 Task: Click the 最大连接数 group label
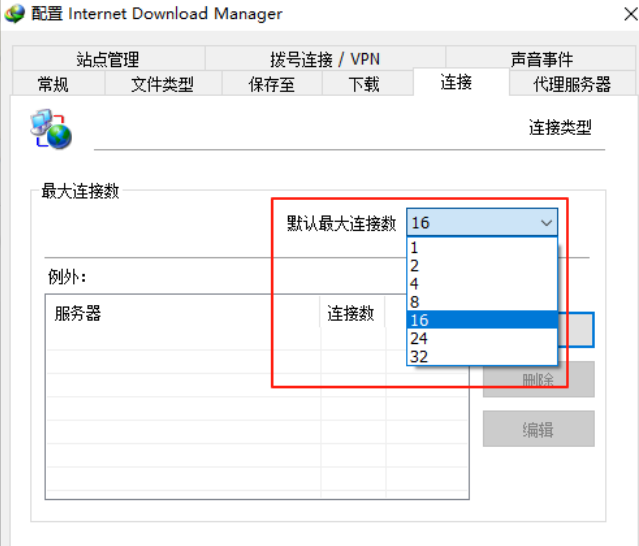click(x=80, y=191)
